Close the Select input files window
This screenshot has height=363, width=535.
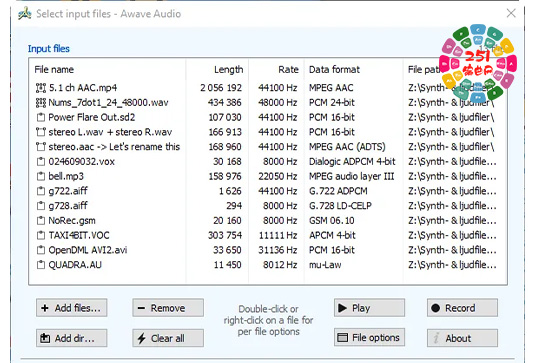tap(511, 13)
